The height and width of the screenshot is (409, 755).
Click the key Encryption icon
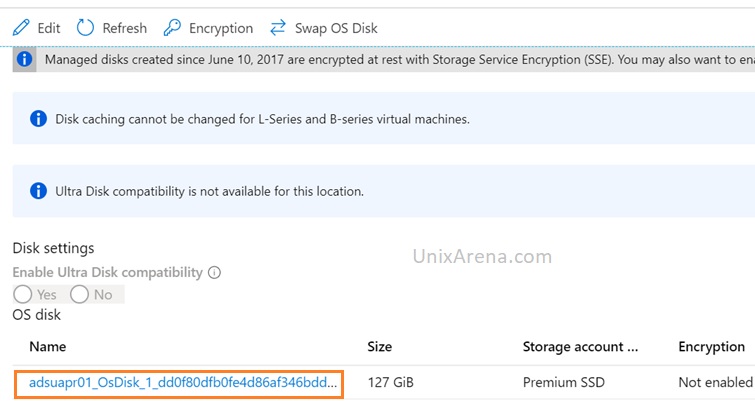click(x=172, y=27)
